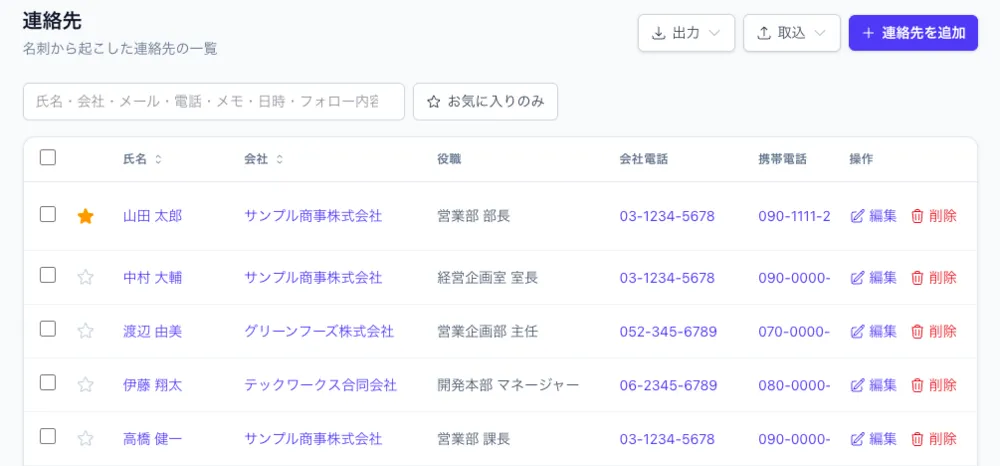Open contact name 渡辺 由美
The height and width of the screenshot is (466, 1000).
coord(152,331)
